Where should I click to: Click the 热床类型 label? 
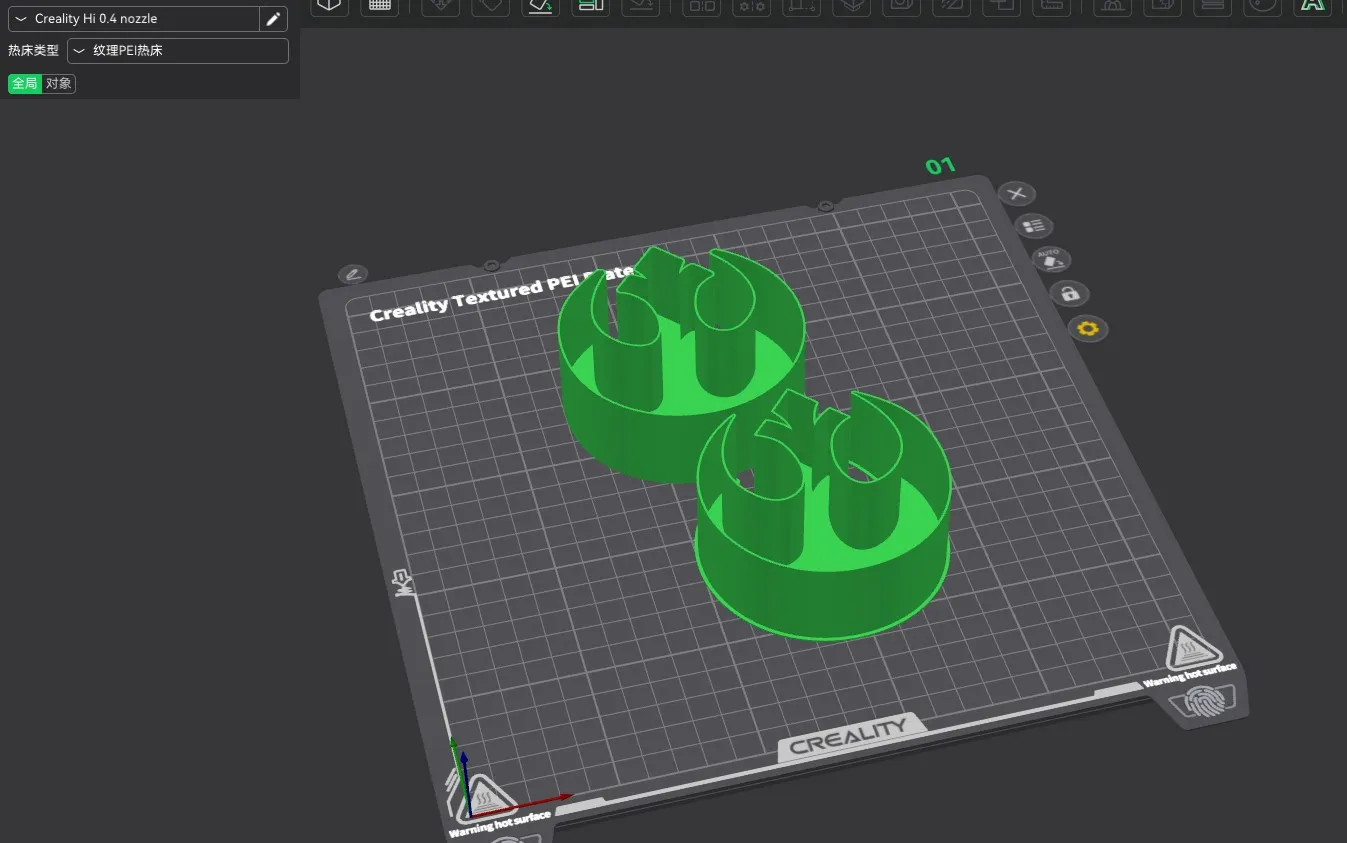click(x=33, y=50)
